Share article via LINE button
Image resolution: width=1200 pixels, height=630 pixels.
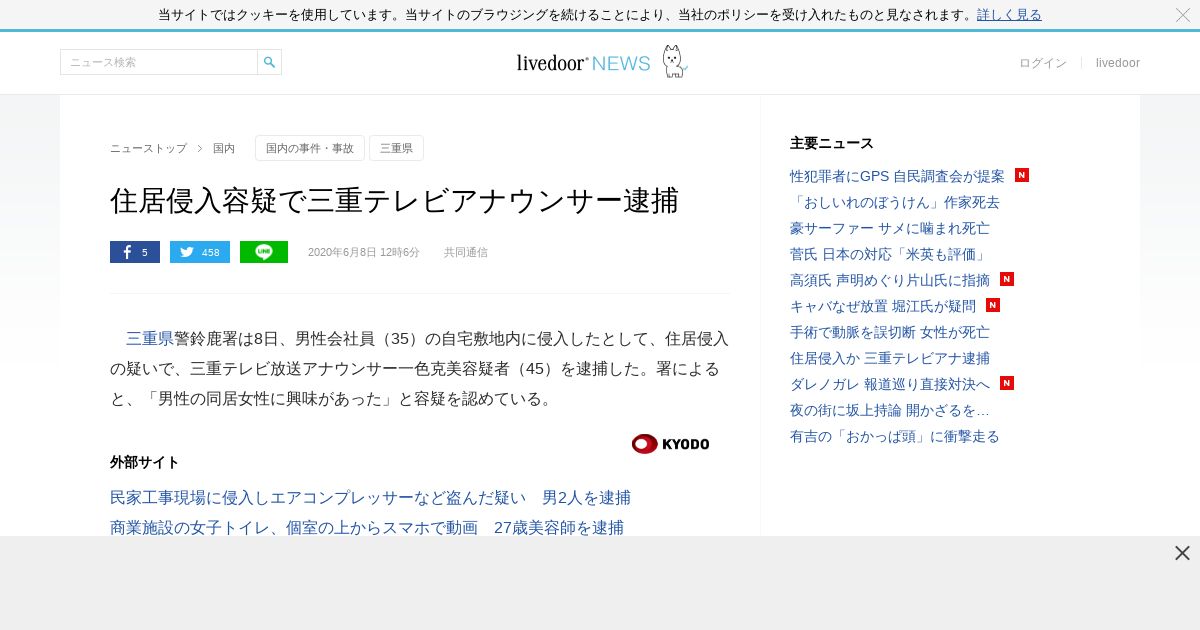pyautogui.click(x=264, y=252)
